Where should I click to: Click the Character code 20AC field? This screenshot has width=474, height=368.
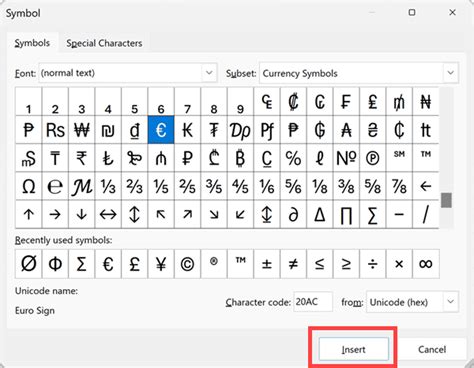(x=313, y=302)
